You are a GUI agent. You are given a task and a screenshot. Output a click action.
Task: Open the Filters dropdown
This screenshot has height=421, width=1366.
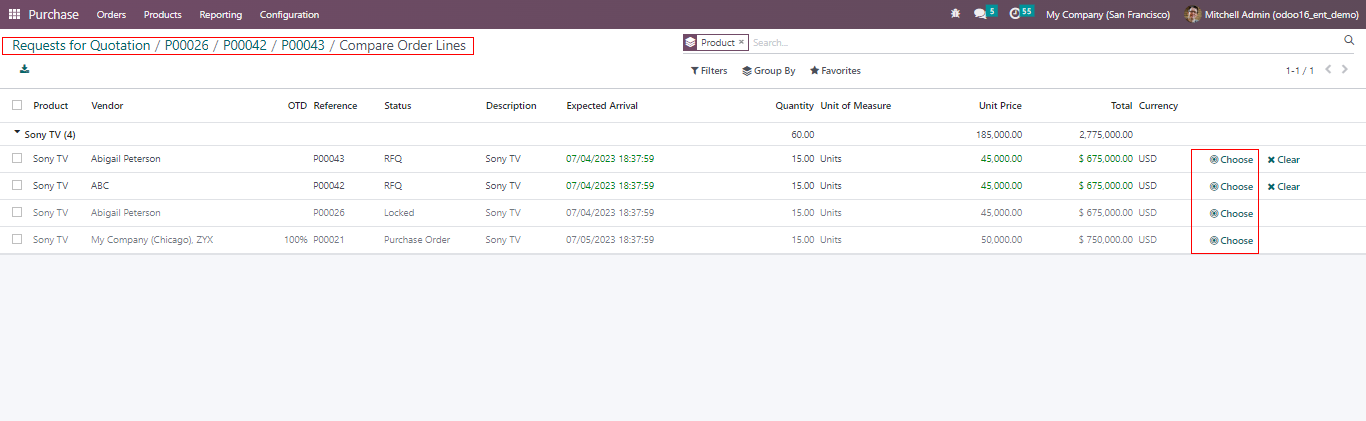click(x=709, y=71)
